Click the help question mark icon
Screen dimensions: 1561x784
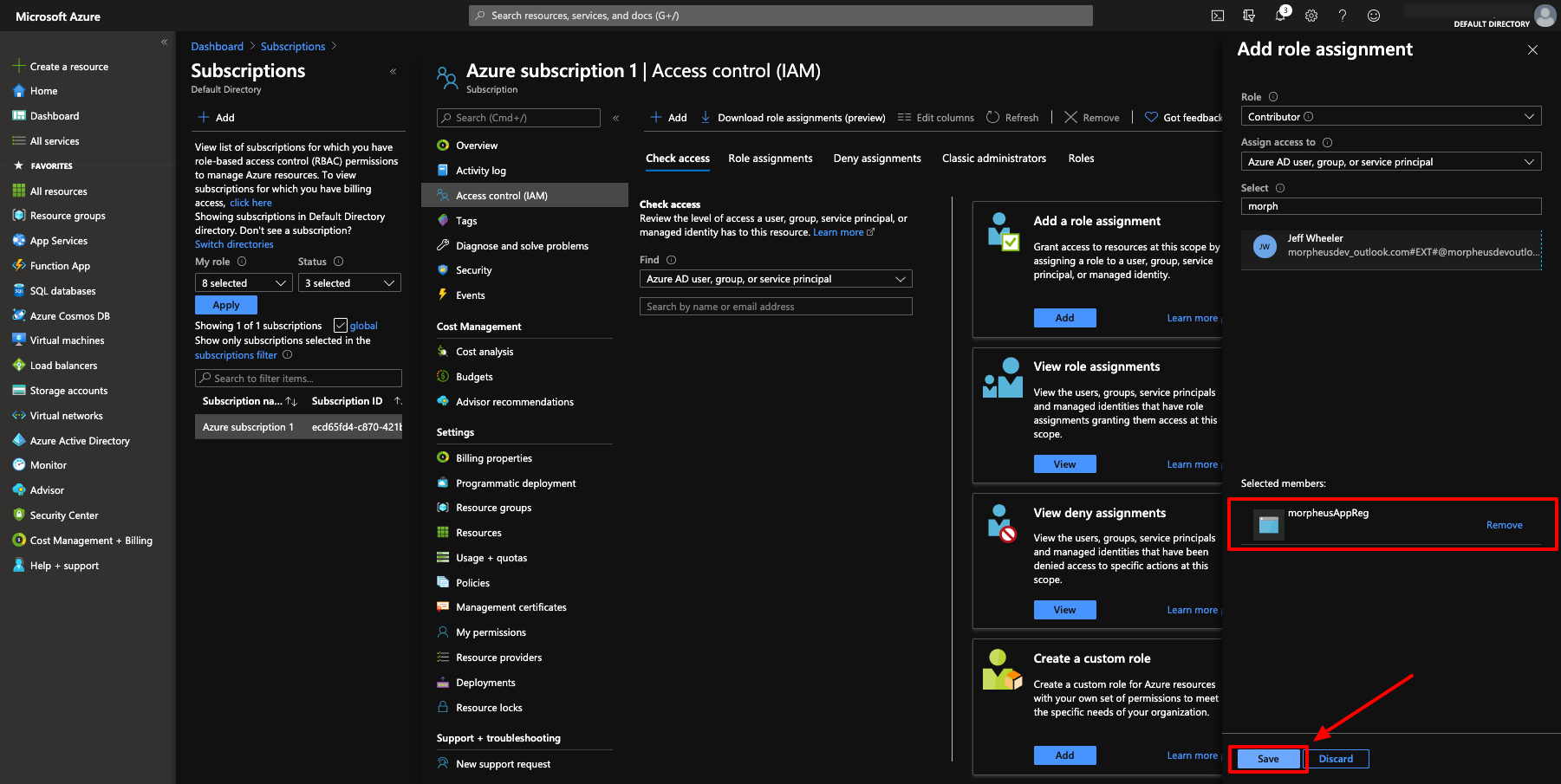tap(1343, 16)
